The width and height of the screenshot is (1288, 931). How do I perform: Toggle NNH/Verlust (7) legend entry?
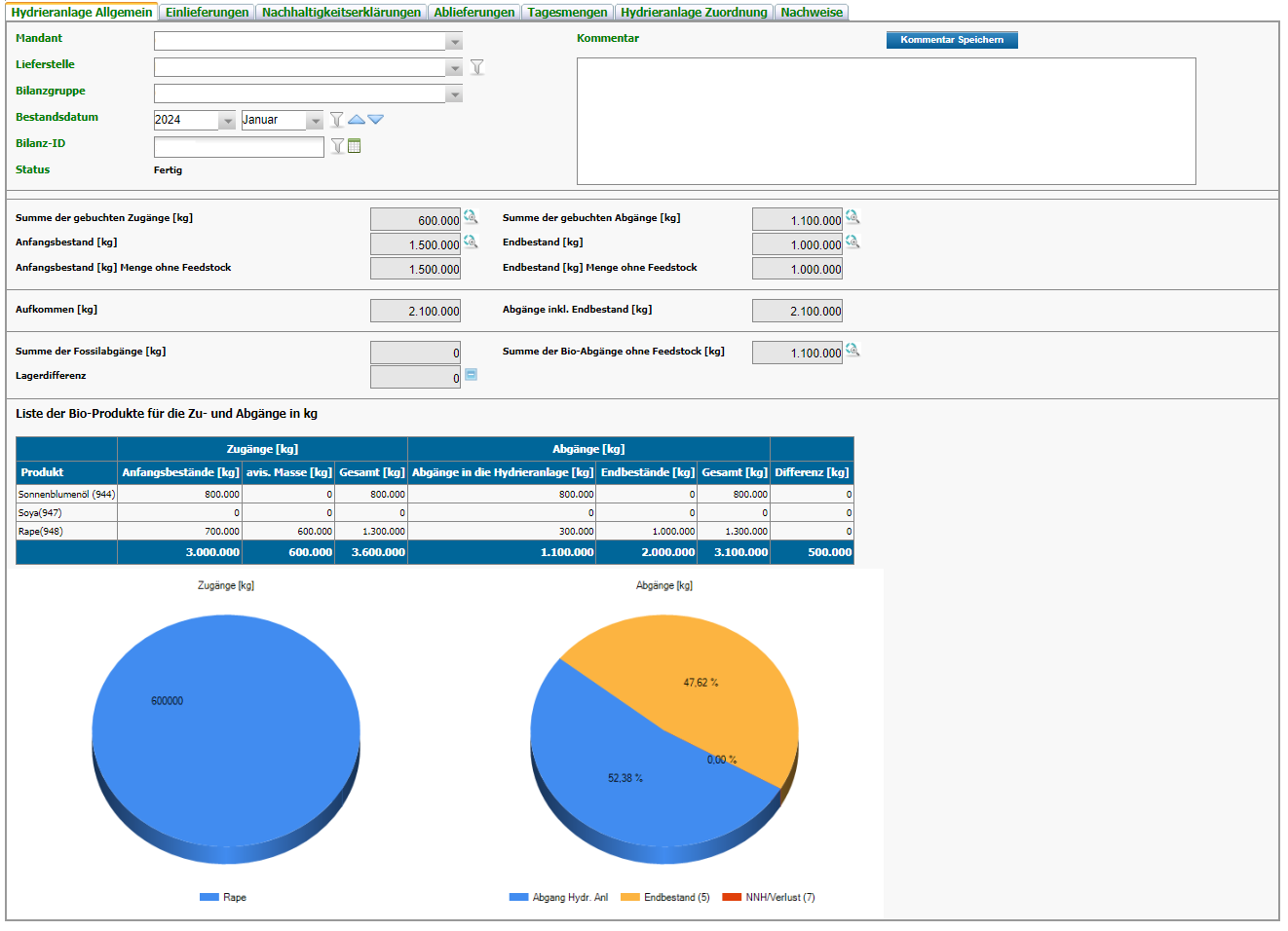coord(769,898)
